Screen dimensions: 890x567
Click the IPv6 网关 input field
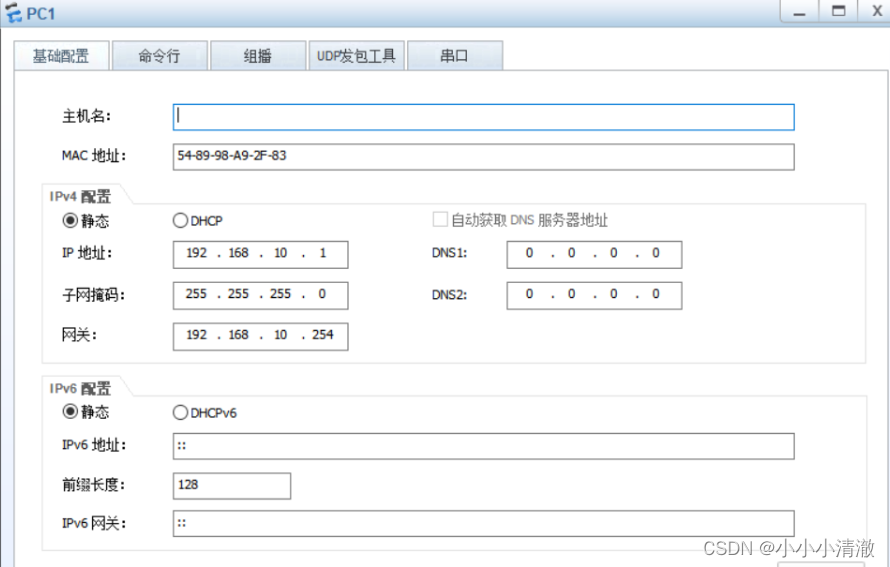pyautogui.click(x=484, y=523)
